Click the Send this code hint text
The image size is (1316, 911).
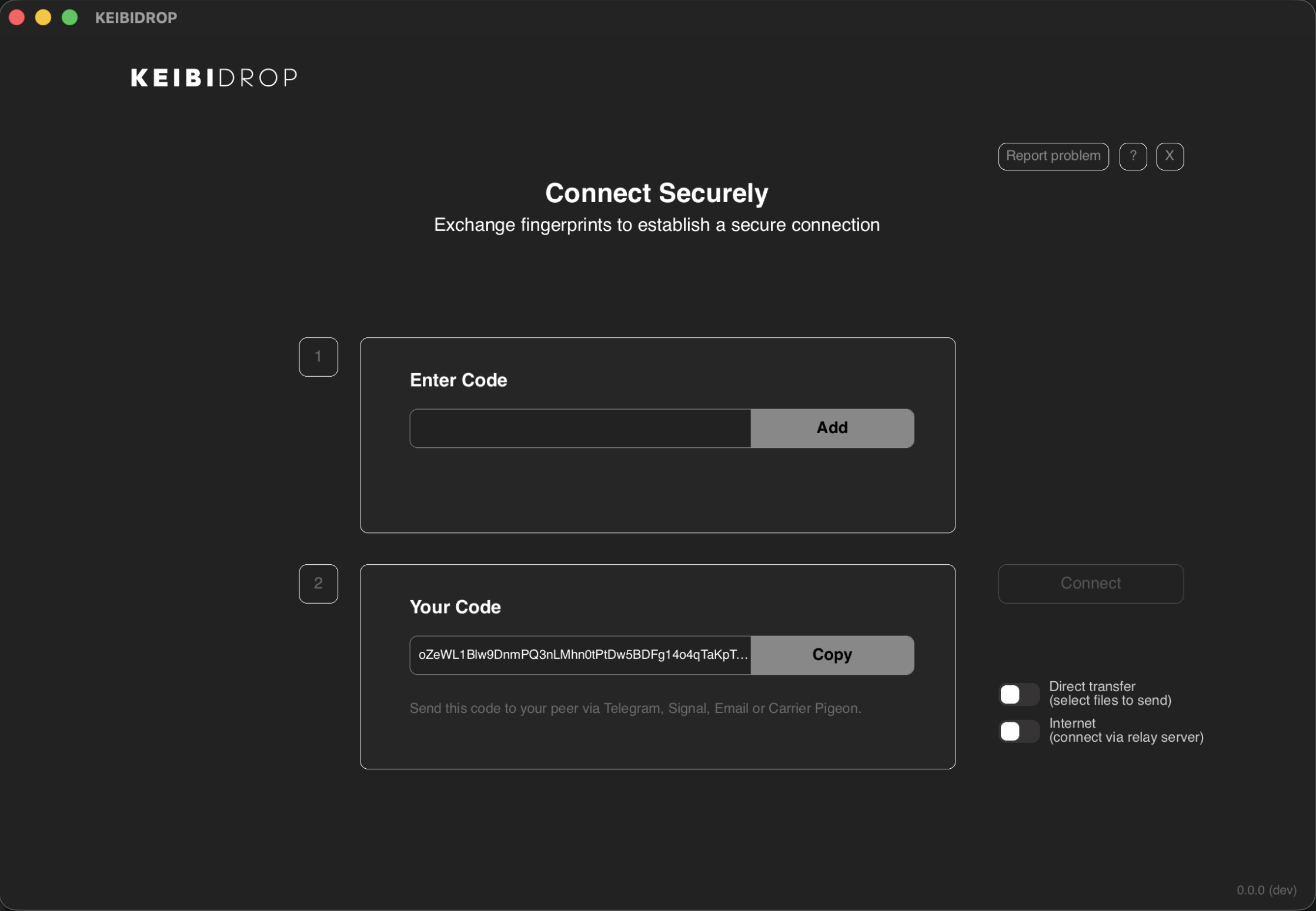[635, 708]
